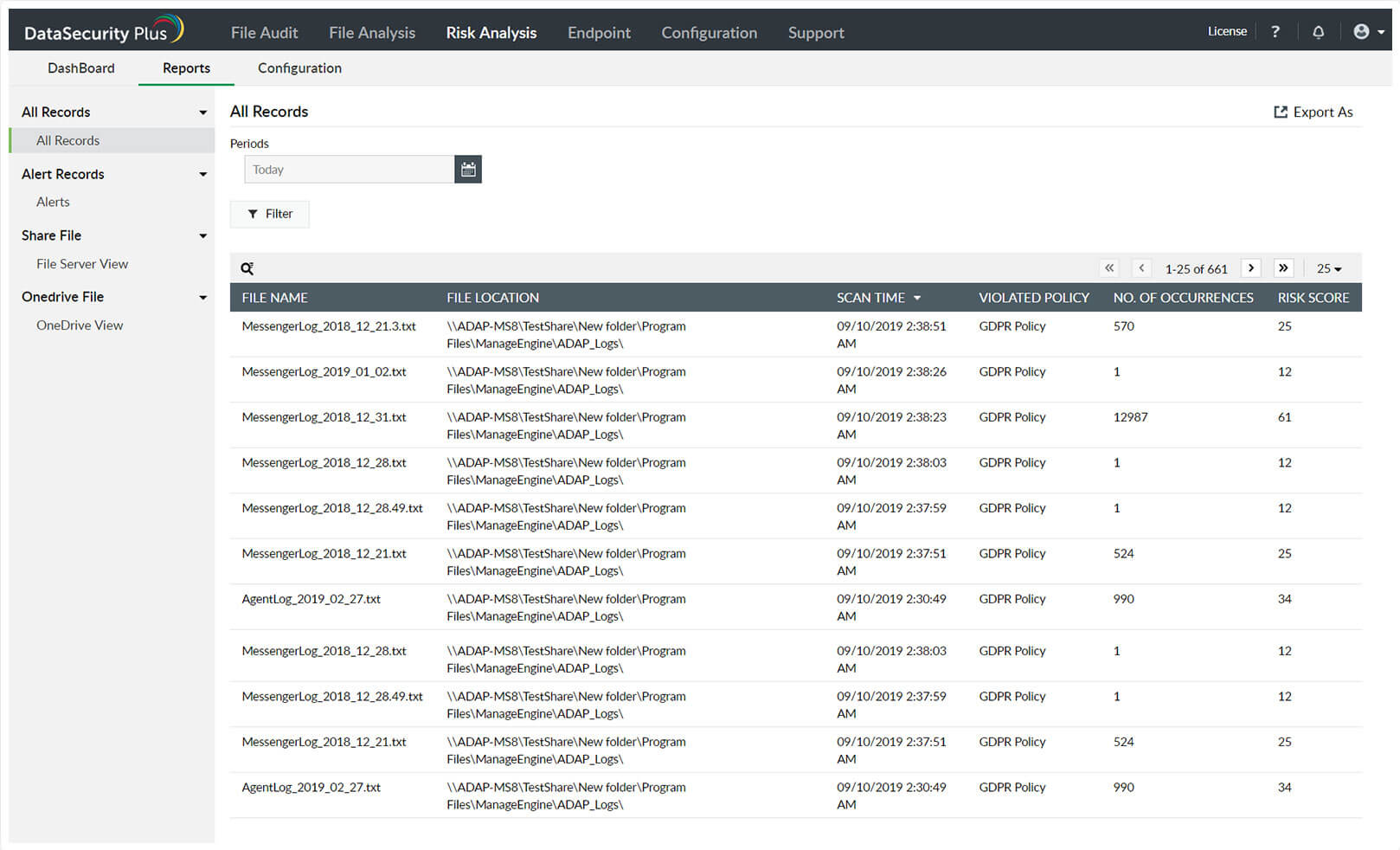Screen dimensions: 1400x850
Task: Click the NO. OF OCCURRENCES column header
Action: pos(1183,298)
